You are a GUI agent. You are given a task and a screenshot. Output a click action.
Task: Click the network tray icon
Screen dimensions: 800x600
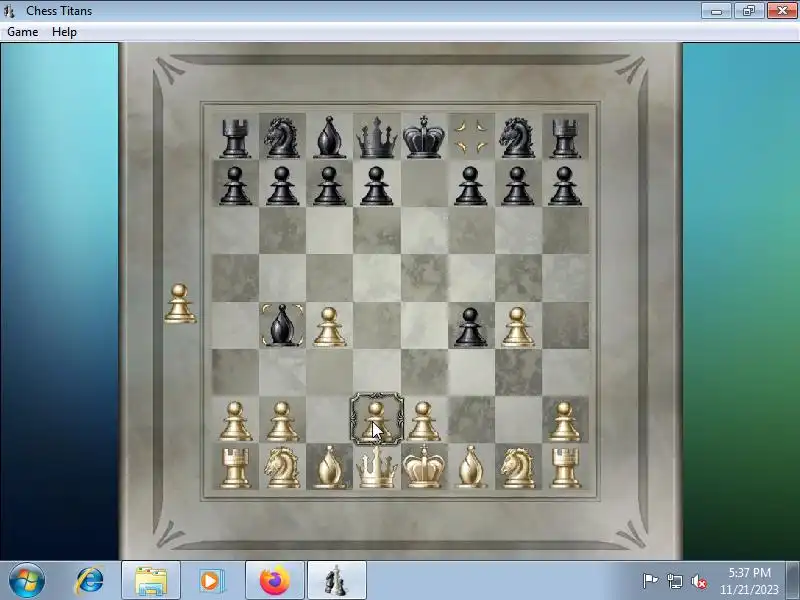[674, 581]
